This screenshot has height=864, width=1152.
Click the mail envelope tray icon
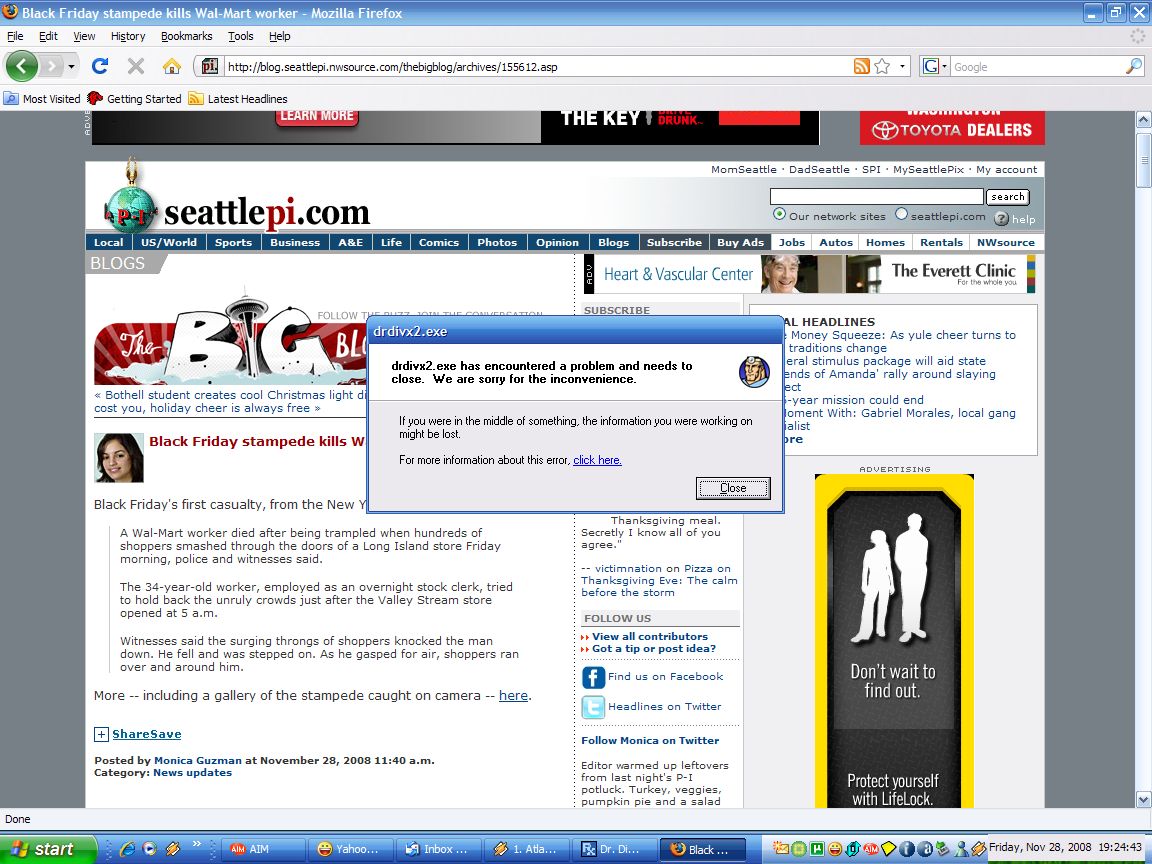[780, 849]
